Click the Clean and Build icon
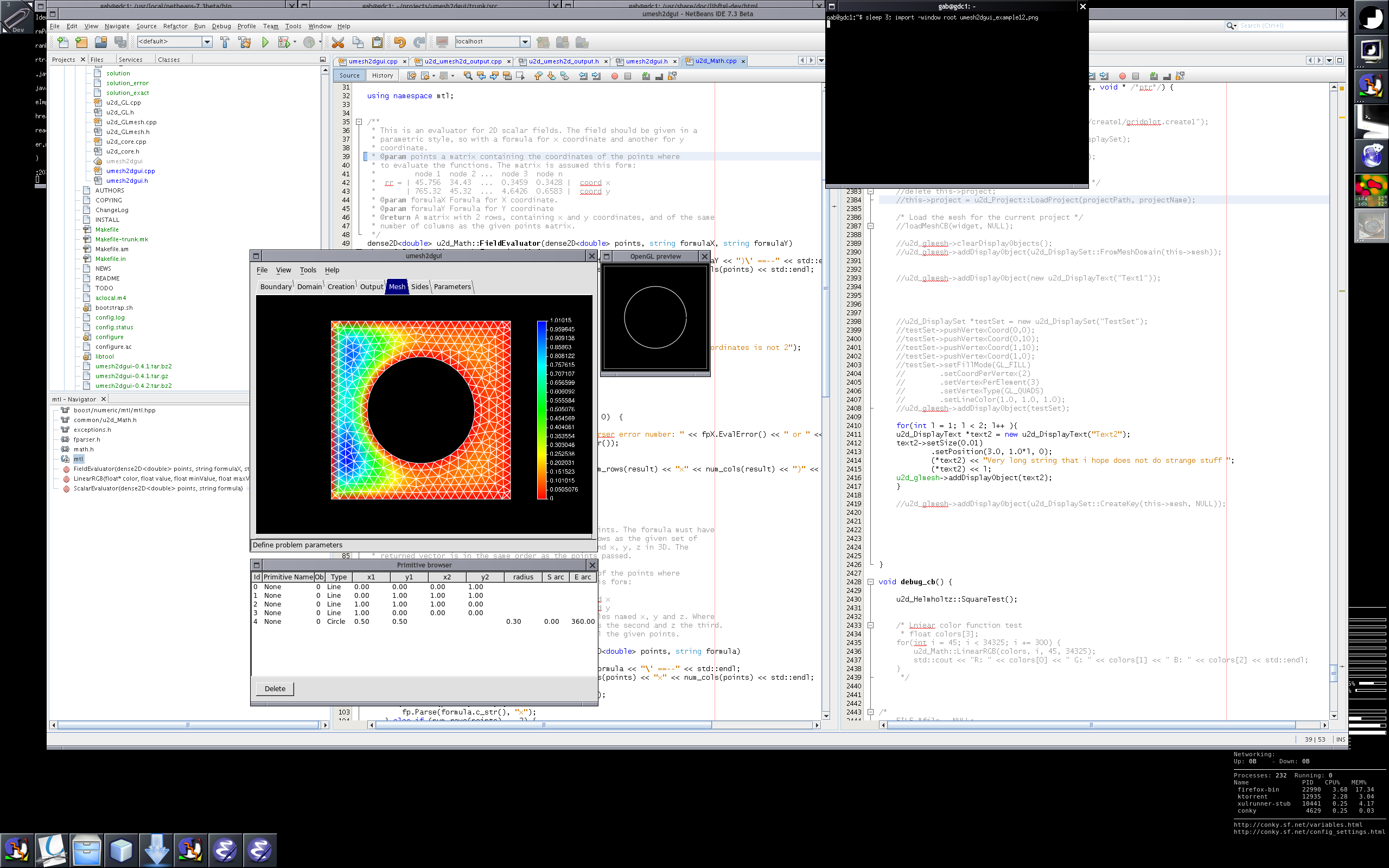 click(x=245, y=42)
